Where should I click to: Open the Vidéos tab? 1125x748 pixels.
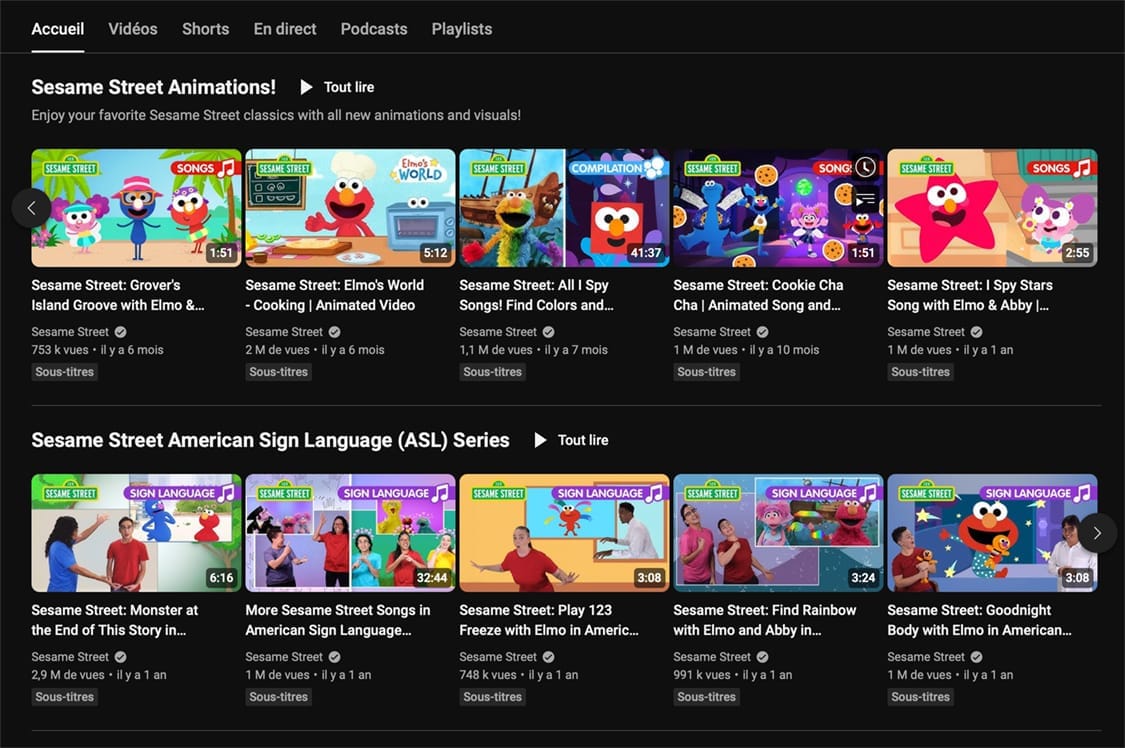coord(133,29)
